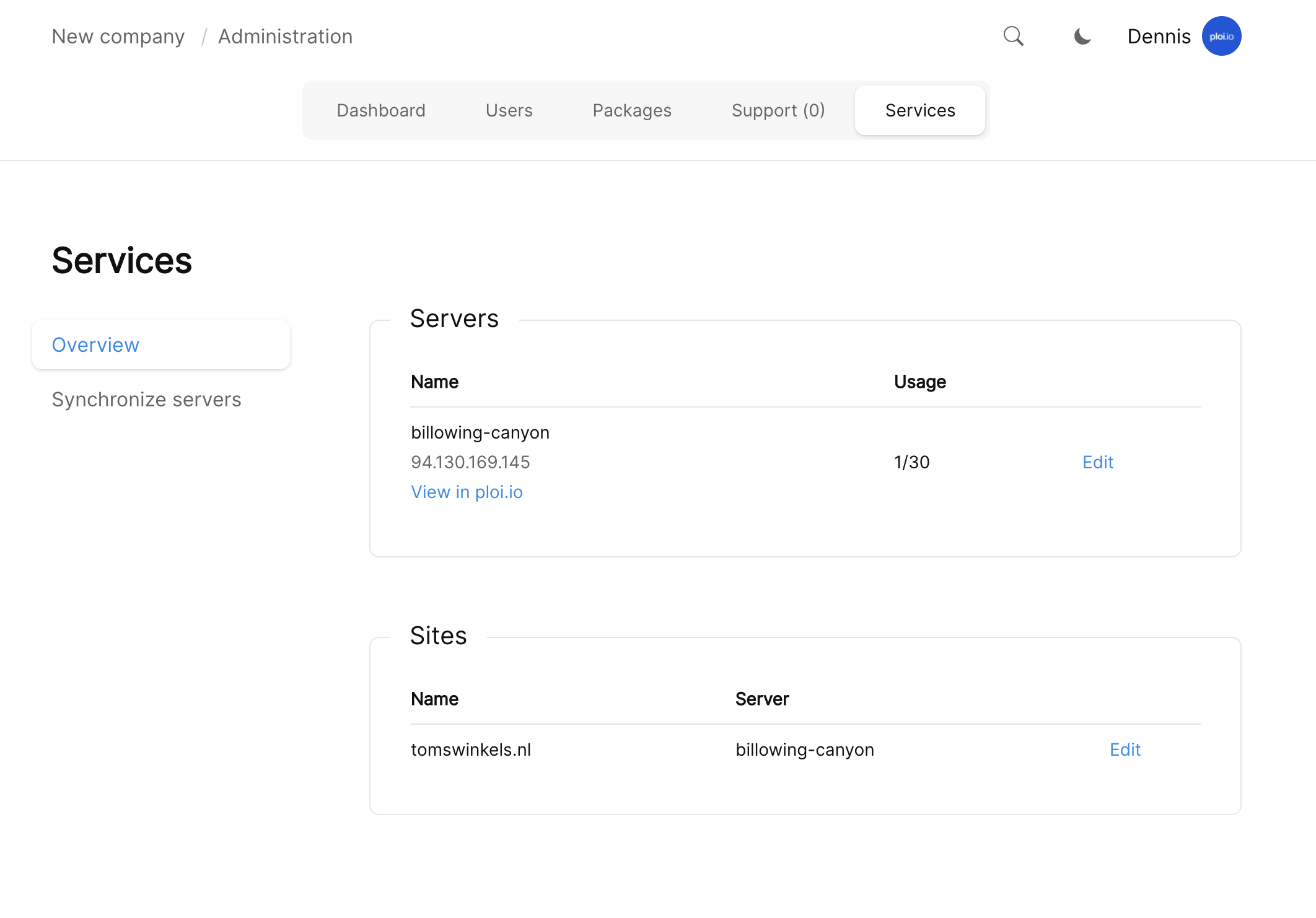This screenshot has height=918, width=1316.
Task: Edit the tomswinkels.nl site
Action: (1125, 750)
